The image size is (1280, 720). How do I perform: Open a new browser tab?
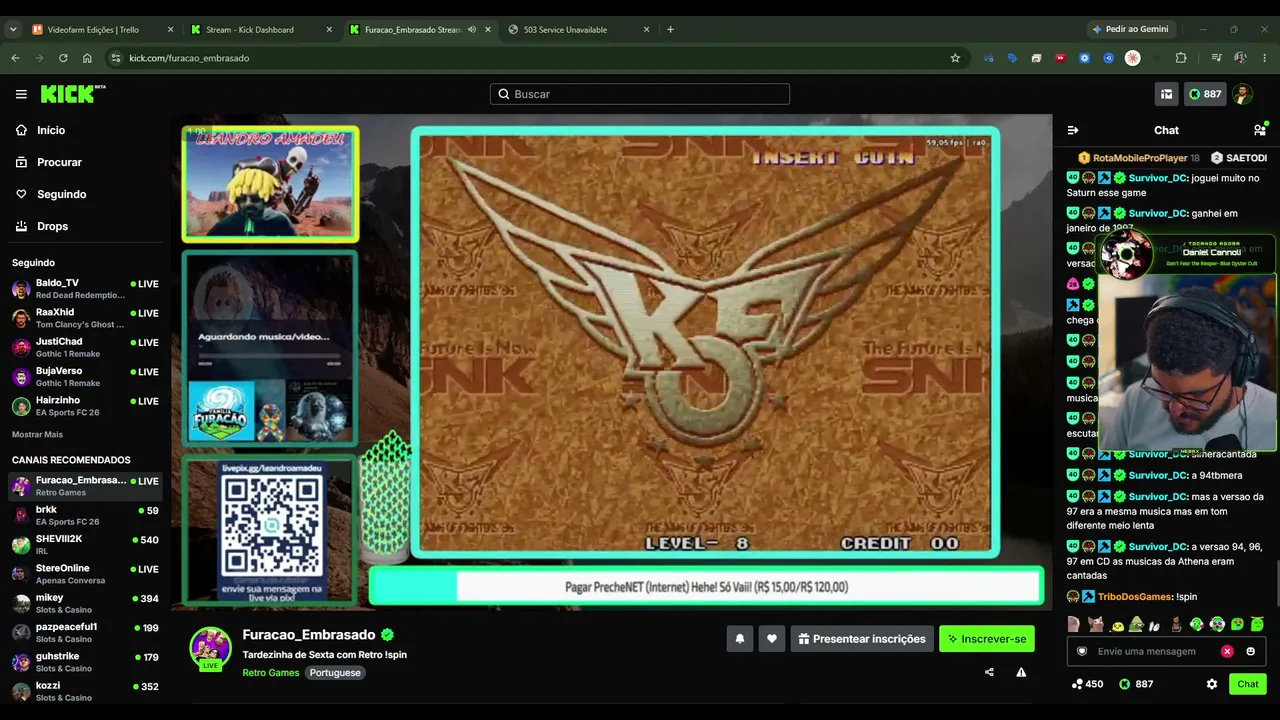[670, 29]
